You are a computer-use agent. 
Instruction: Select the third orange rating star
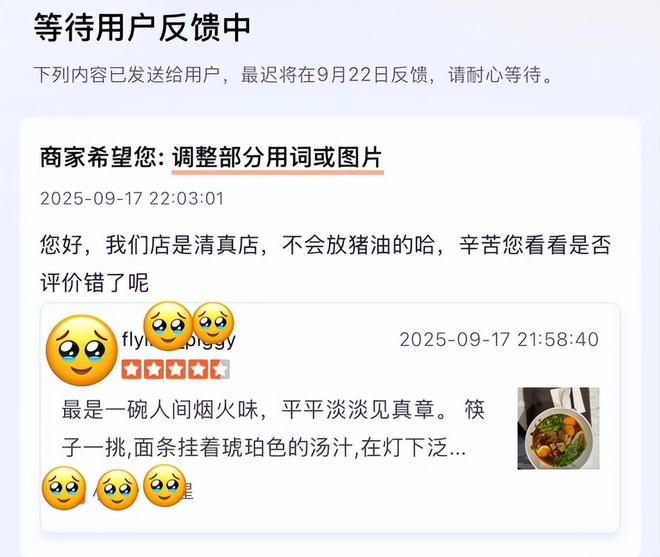[175, 370]
